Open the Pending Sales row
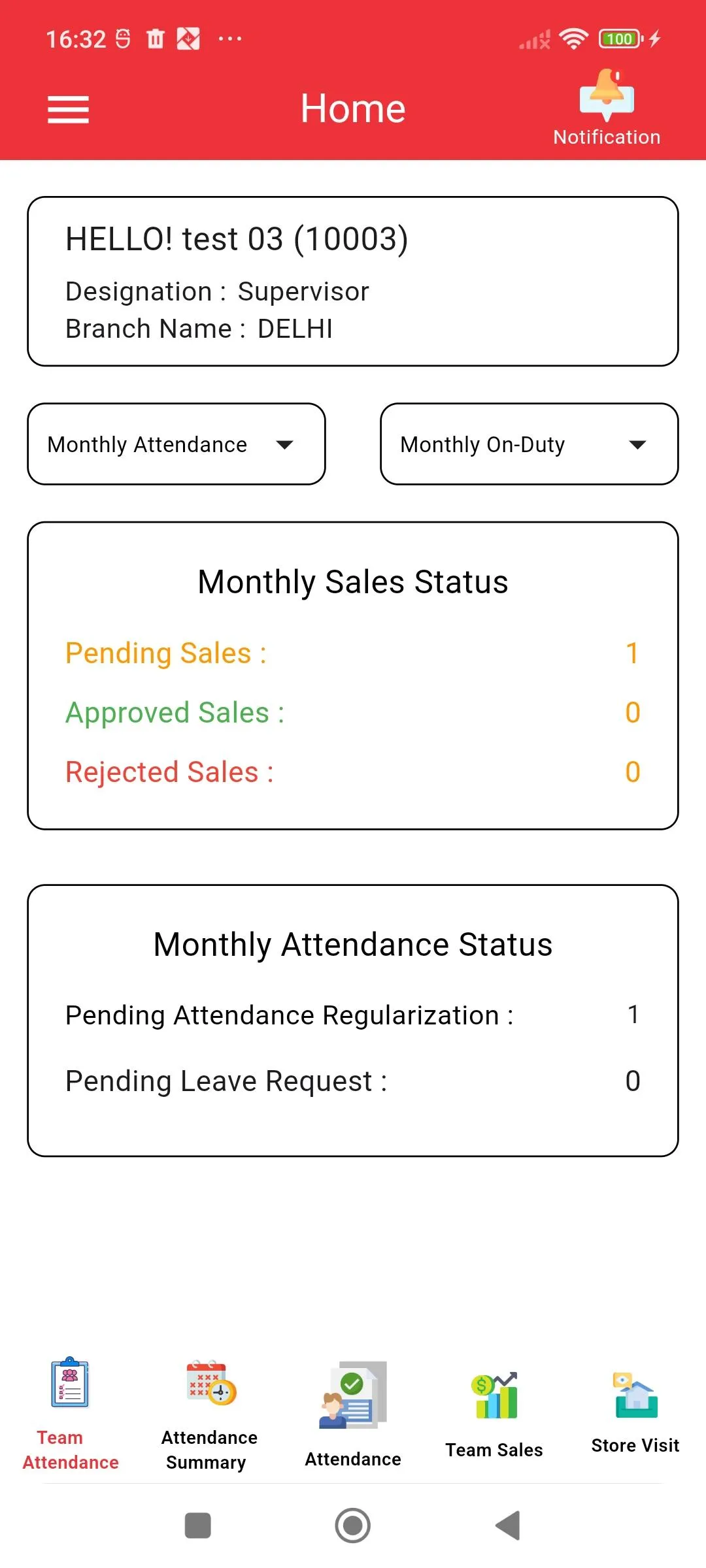The height and width of the screenshot is (1568, 706). pos(353,653)
